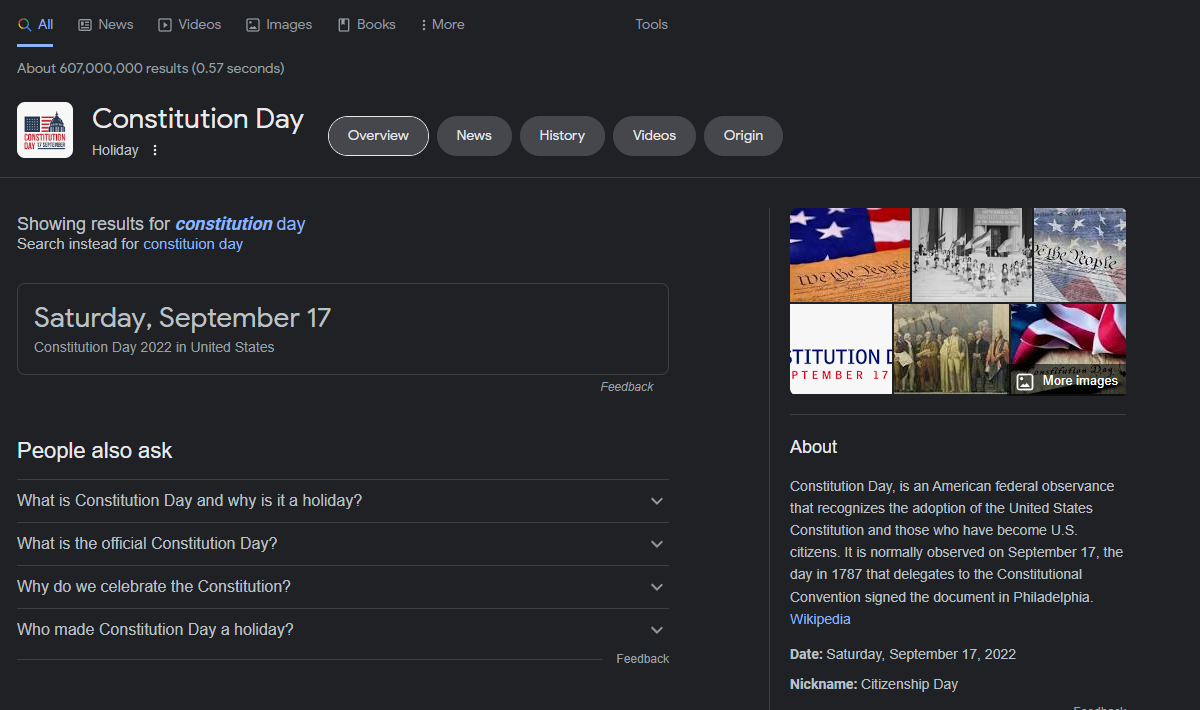1200x710 pixels.
Task: Click the book icon on Books tab
Action: pos(344,24)
